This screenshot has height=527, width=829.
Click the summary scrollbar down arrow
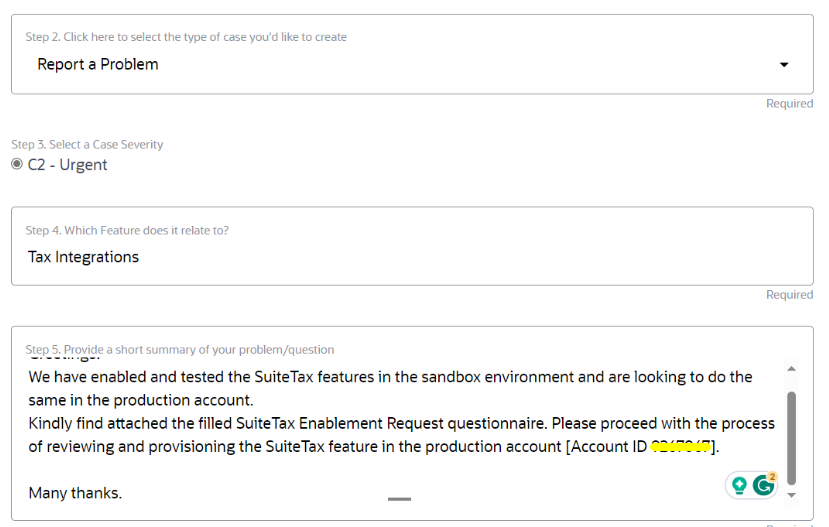click(792, 494)
